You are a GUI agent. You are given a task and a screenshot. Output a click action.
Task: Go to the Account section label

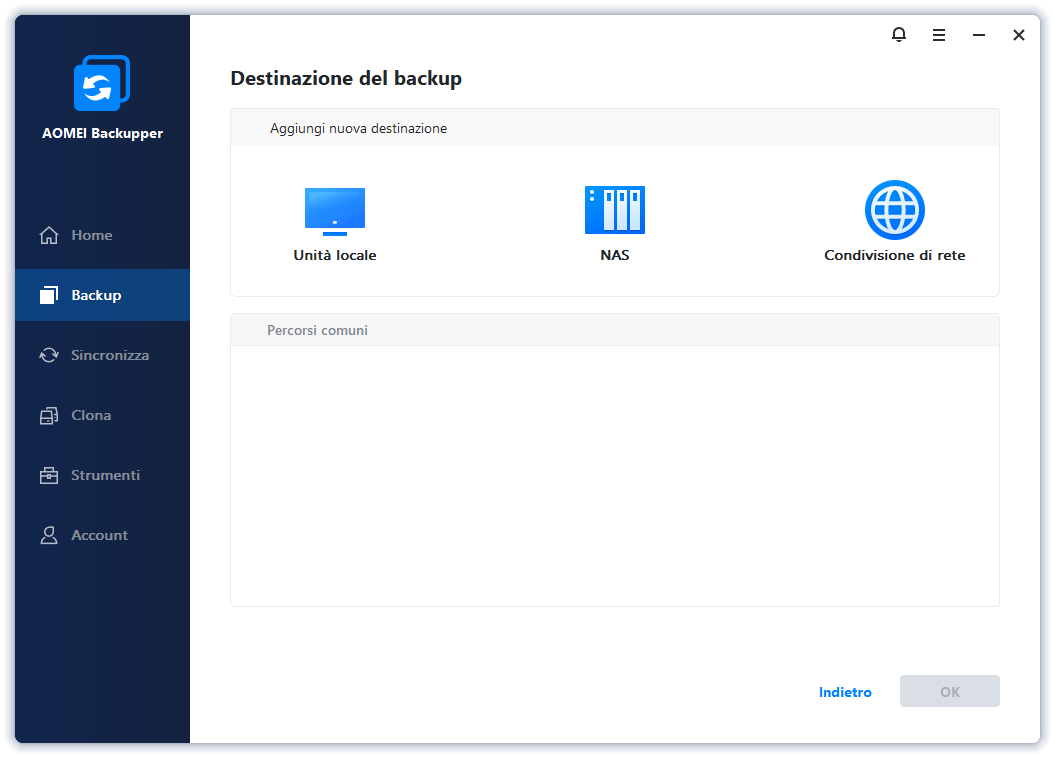click(99, 535)
